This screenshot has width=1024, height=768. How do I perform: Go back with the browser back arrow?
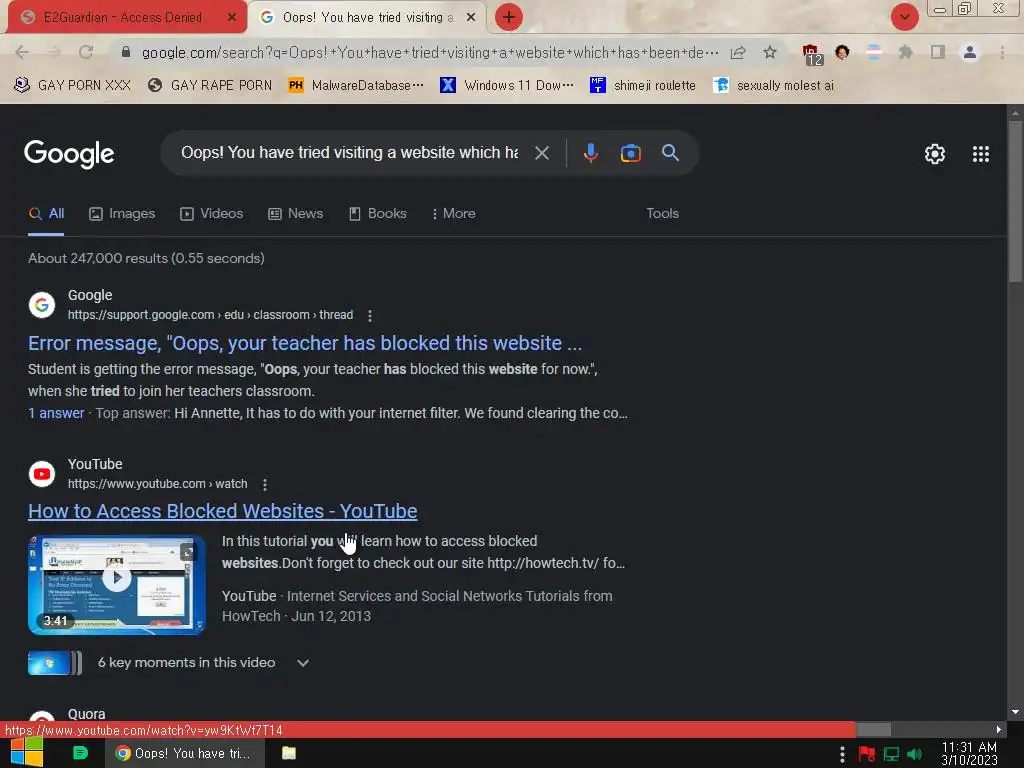22,52
